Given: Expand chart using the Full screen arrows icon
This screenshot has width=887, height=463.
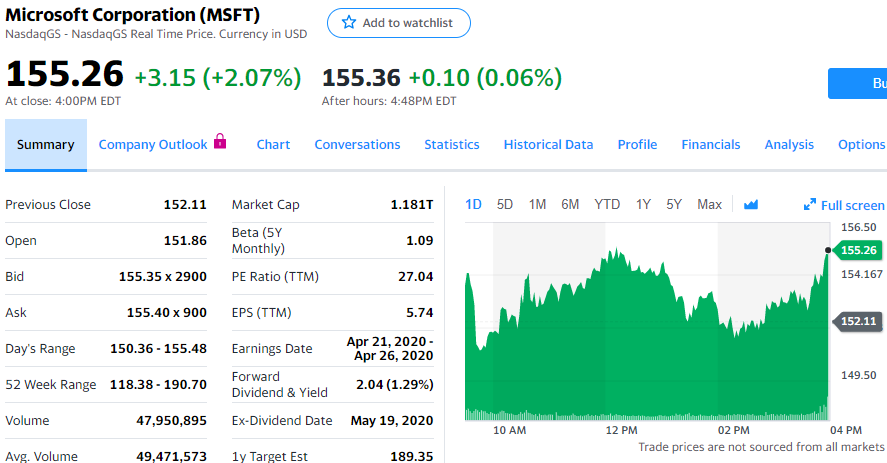Looking at the screenshot, I should 810,205.
